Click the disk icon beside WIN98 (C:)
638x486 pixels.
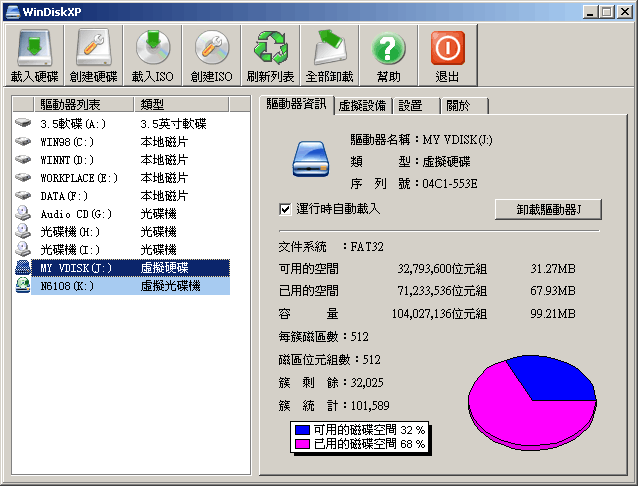pos(23,141)
